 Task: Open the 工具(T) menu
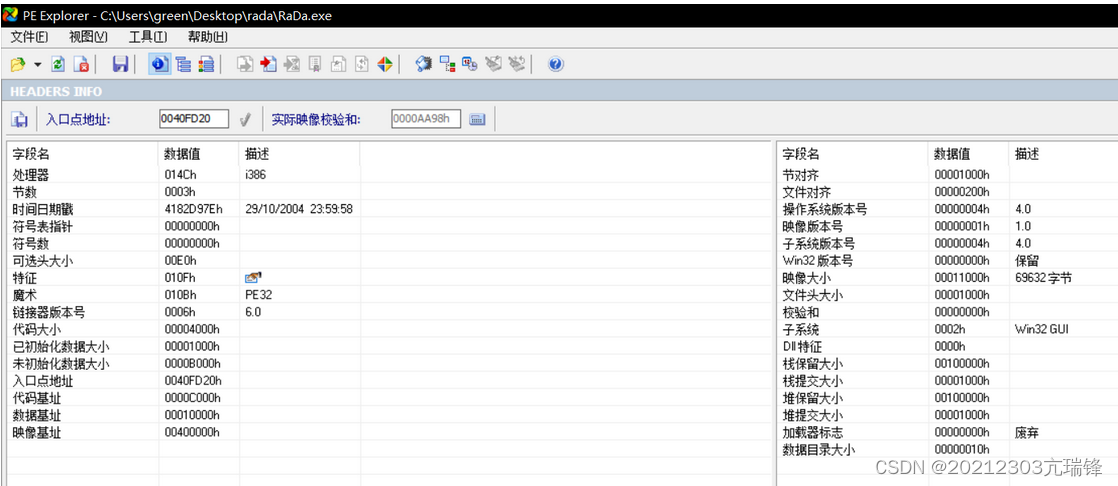tap(148, 37)
